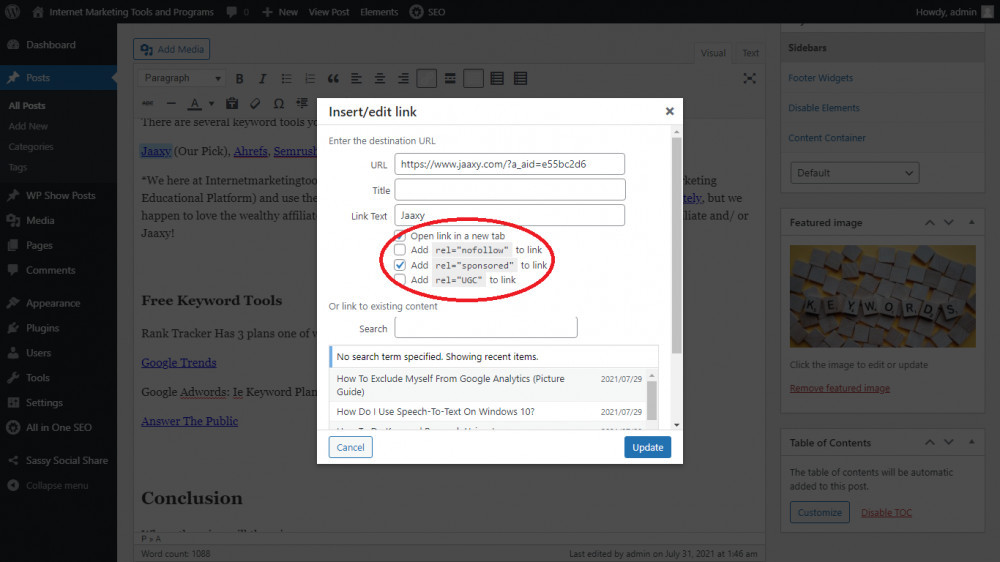The image size is (1000, 562).
Task: Switch to the Text editor tab
Action: click(x=750, y=53)
